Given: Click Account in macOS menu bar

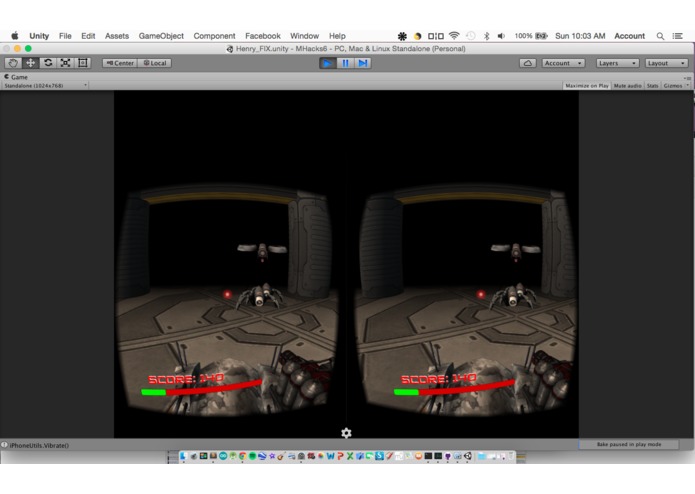Looking at the screenshot, I should tap(629, 36).
